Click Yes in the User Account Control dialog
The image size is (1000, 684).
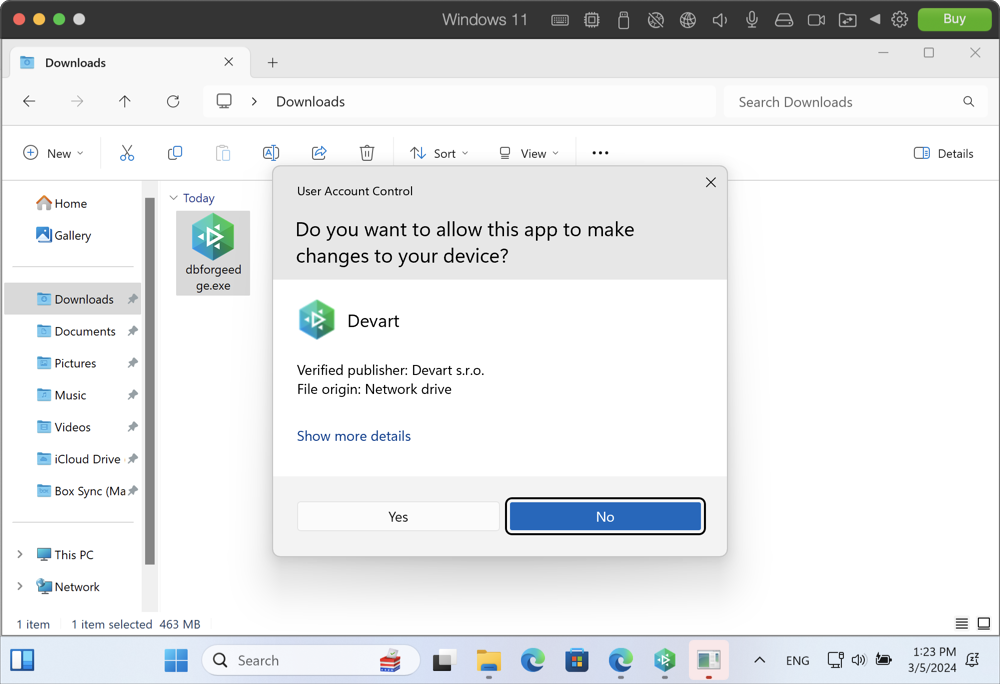[x=398, y=516]
